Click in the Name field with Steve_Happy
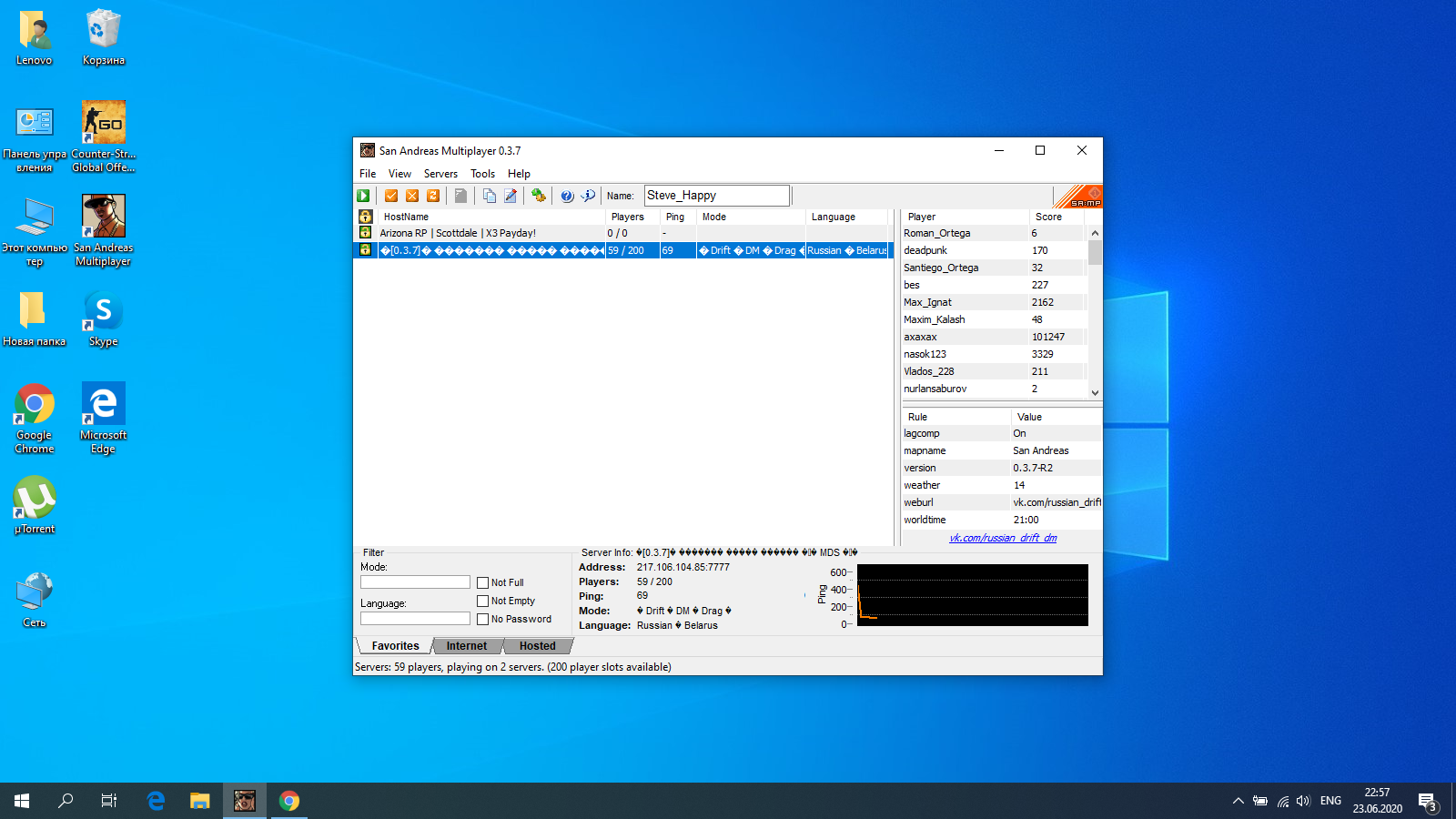 717,196
